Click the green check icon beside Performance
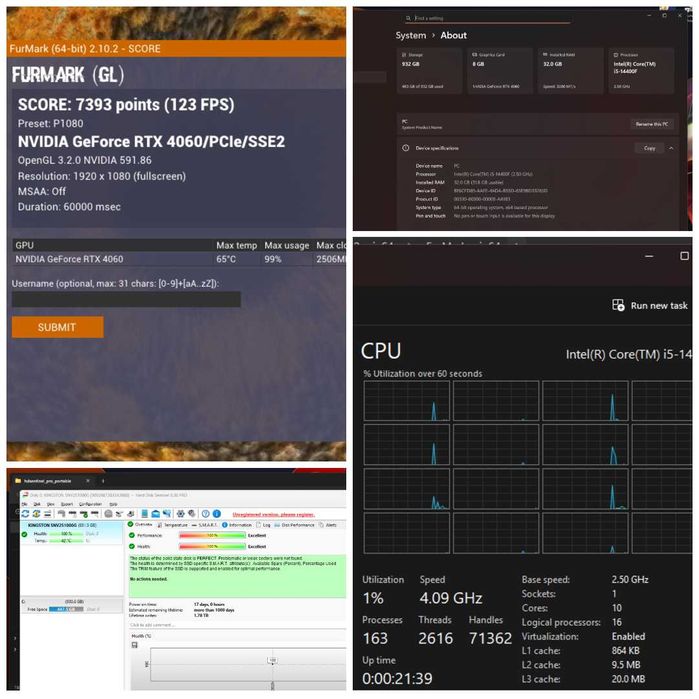This screenshot has width=699, height=699. (x=132, y=535)
